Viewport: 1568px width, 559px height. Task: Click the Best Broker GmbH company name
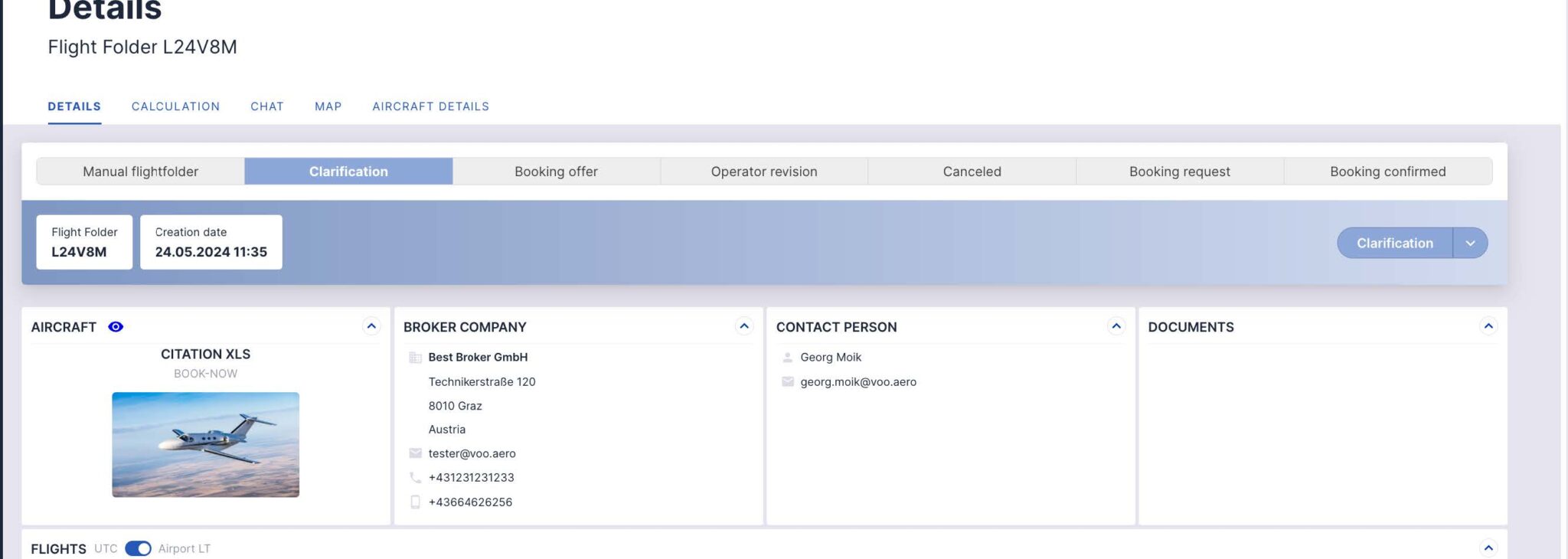pyautogui.click(x=478, y=357)
